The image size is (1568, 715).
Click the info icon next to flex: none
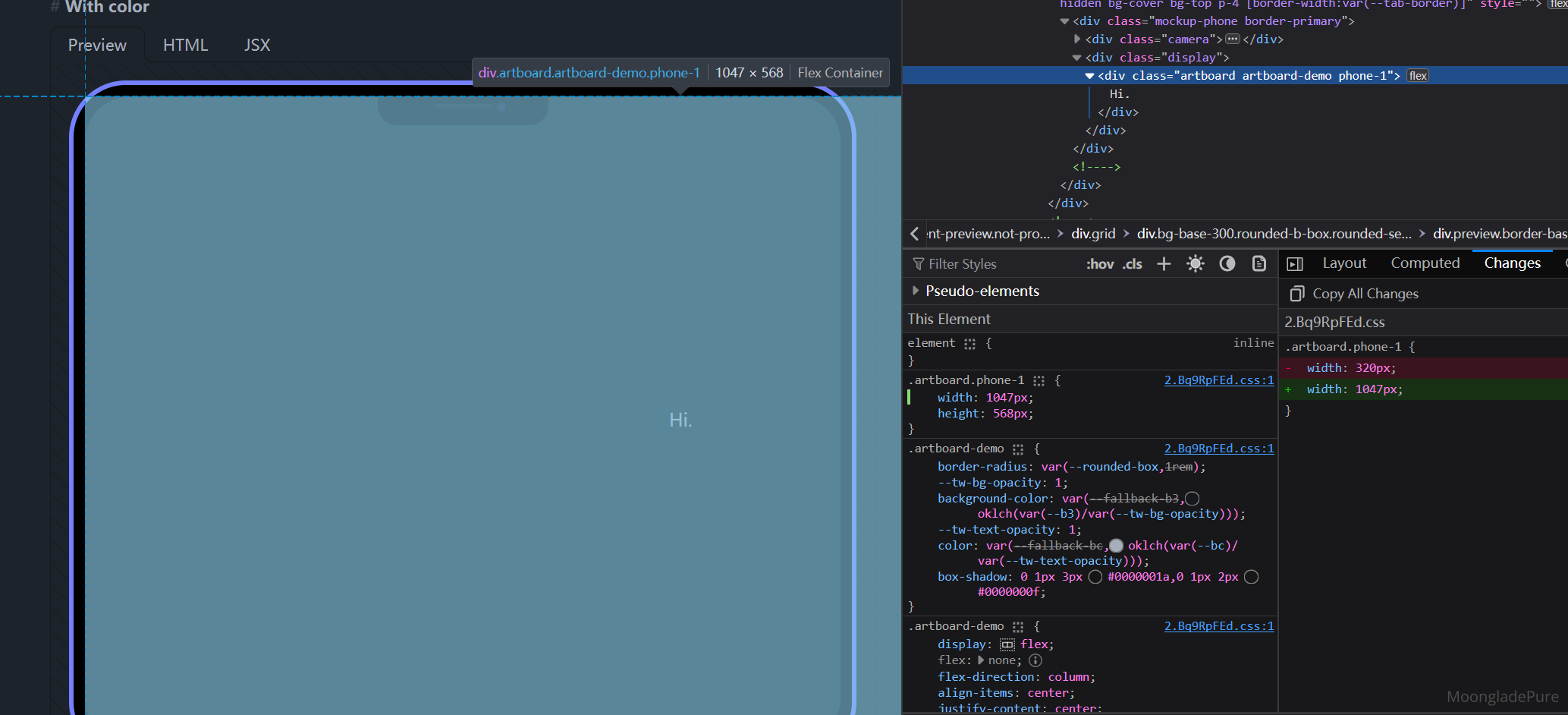[1035, 660]
